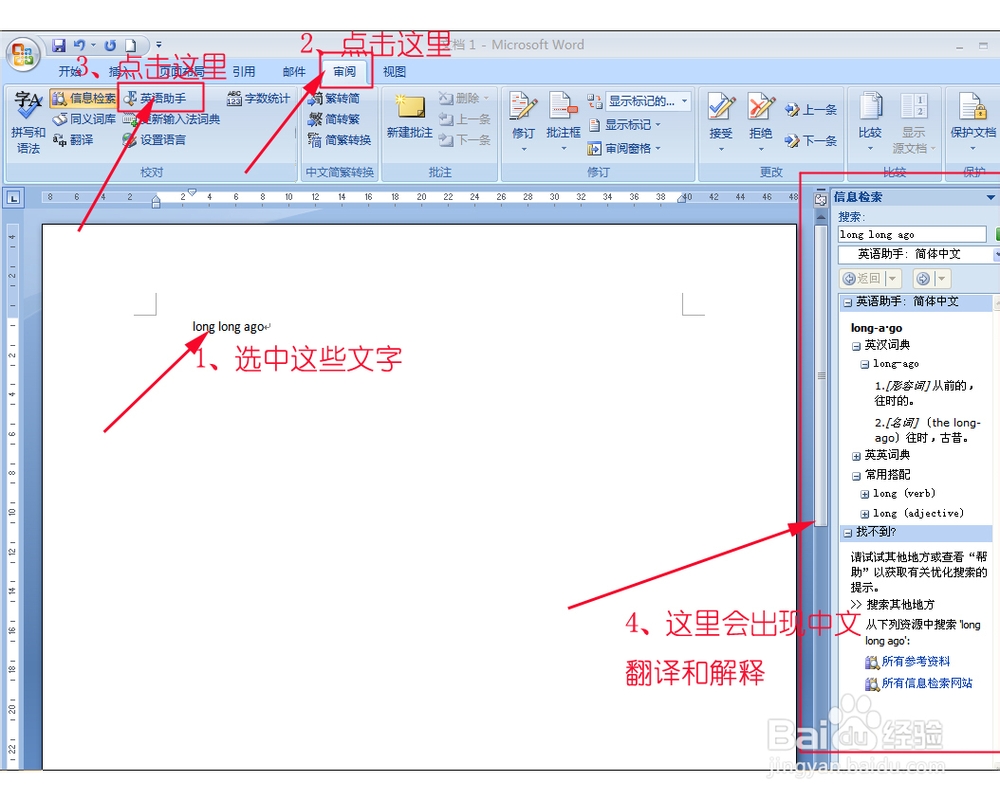Collapse 英汉词典 tree node
The width and height of the screenshot is (1000, 800).
(x=856, y=346)
